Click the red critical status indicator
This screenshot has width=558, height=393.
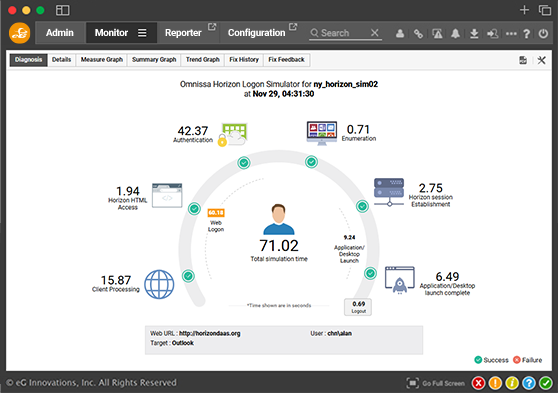479,383
